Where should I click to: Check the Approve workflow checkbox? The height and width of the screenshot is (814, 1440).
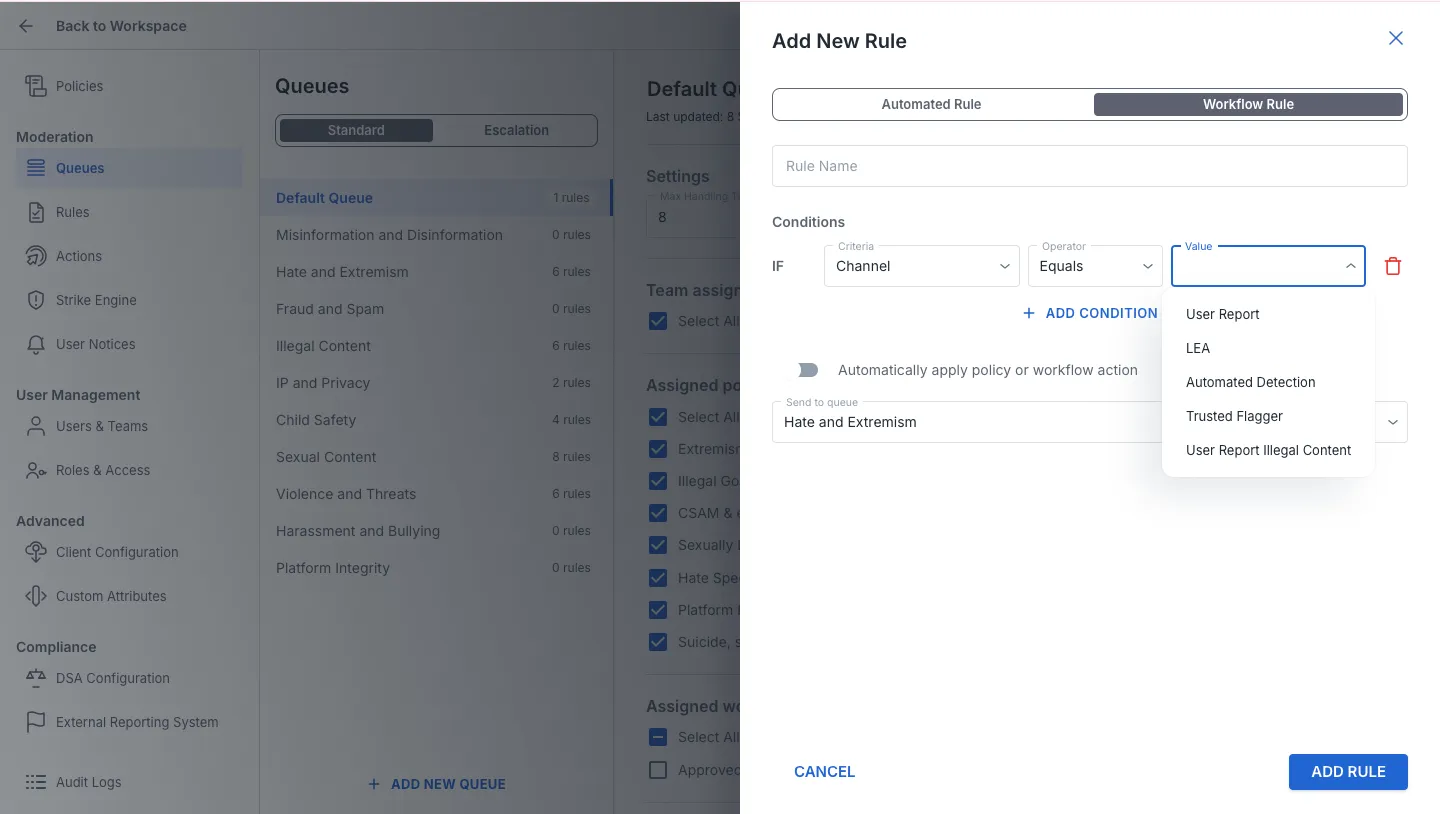(x=658, y=770)
